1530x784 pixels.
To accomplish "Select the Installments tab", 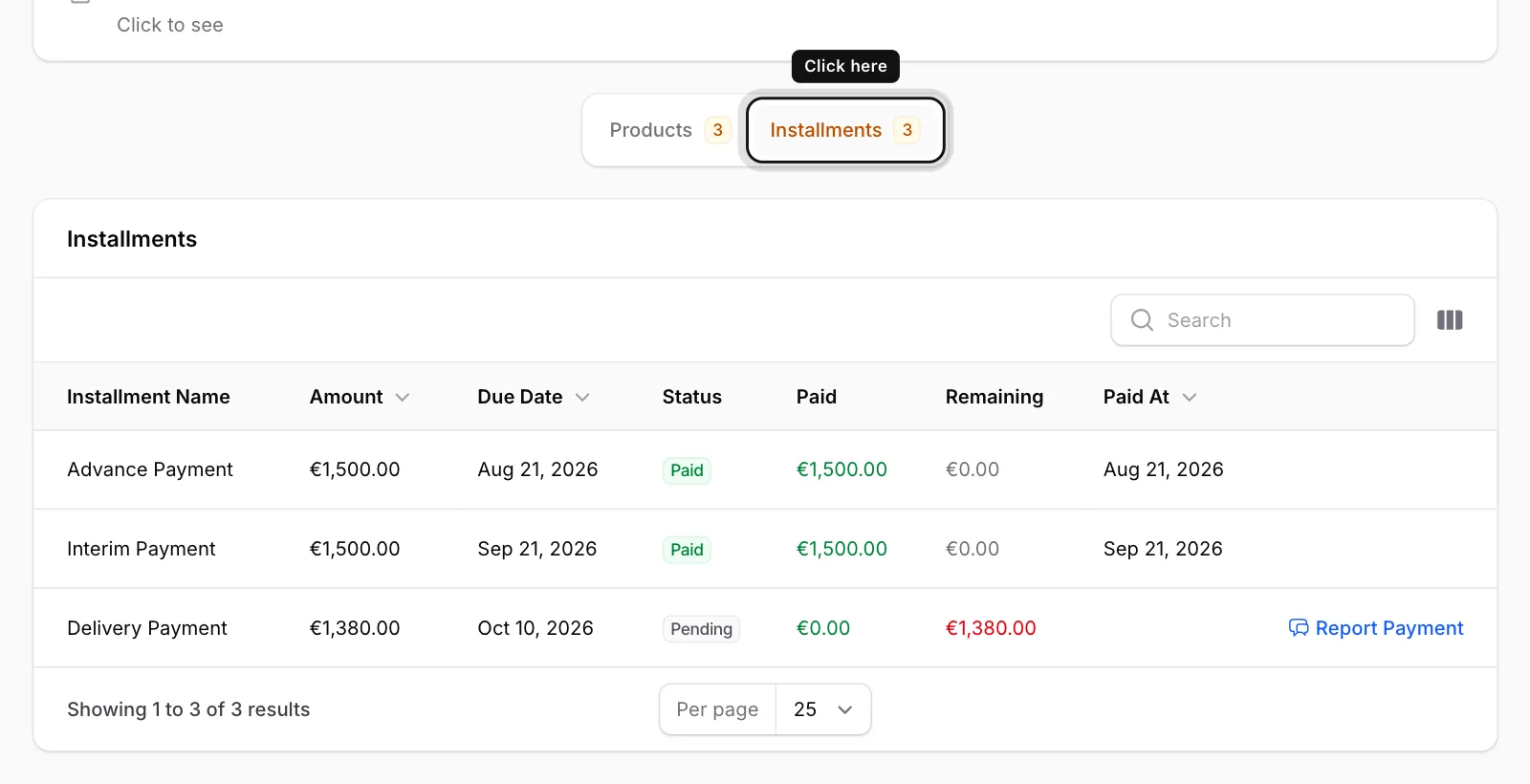I will coord(845,130).
